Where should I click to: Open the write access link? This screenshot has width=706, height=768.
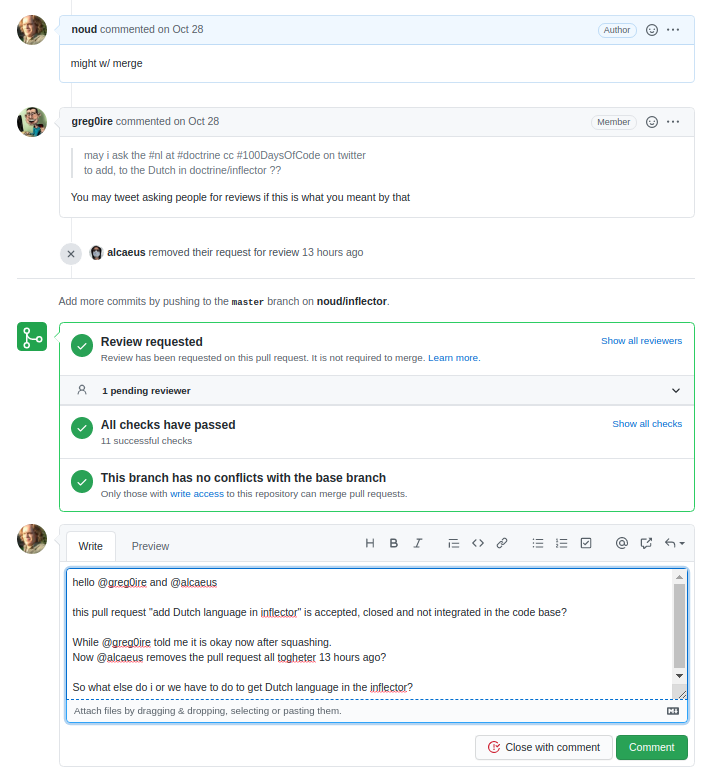196,494
